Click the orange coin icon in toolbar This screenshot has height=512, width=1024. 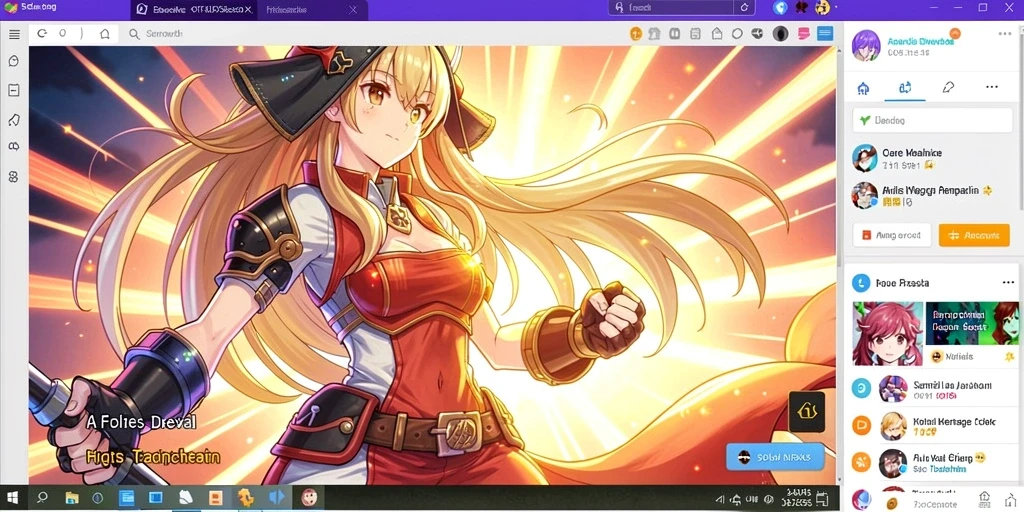[635, 33]
